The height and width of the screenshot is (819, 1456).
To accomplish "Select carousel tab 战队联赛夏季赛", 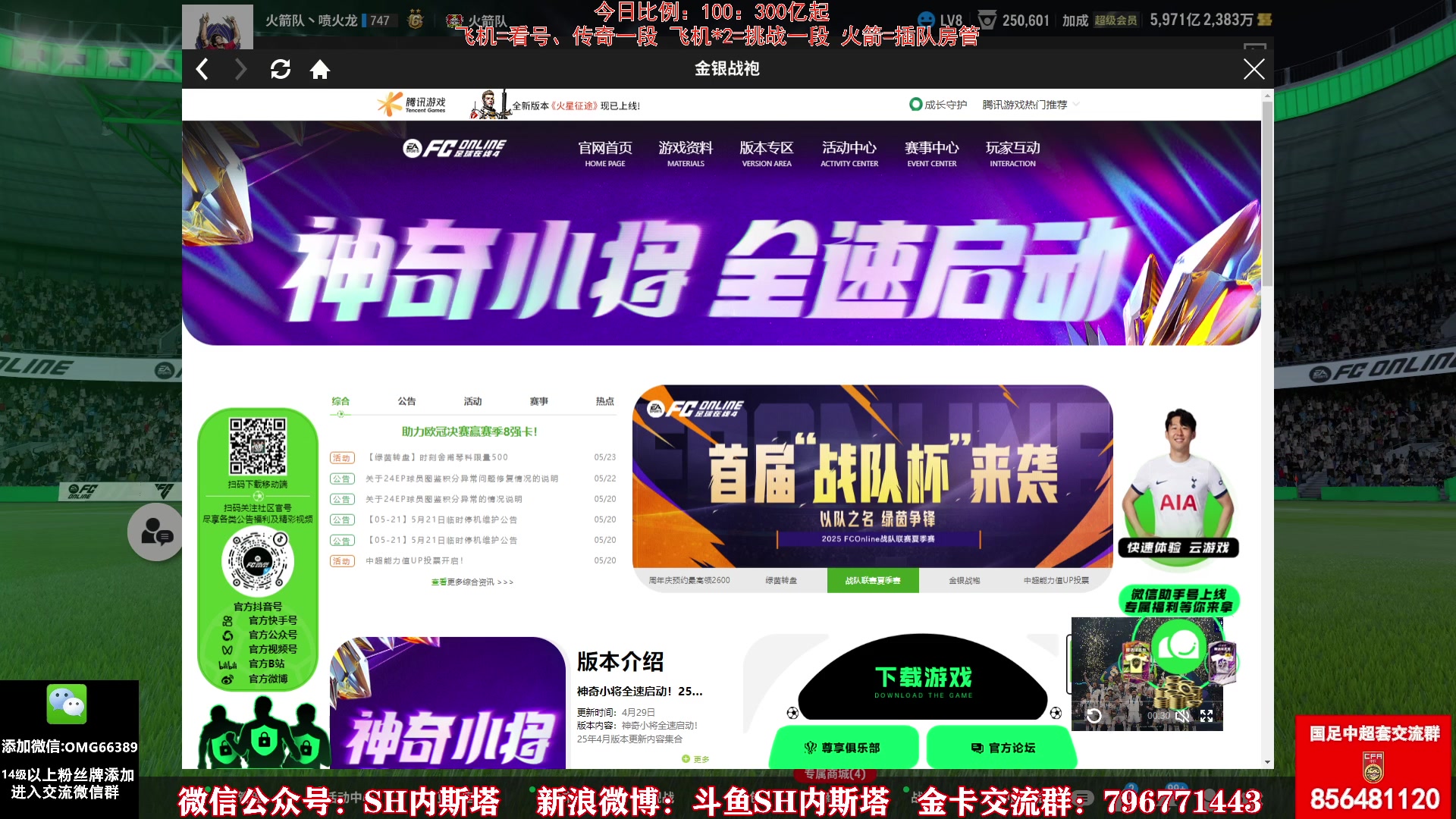I will click(x=873, y=580).
